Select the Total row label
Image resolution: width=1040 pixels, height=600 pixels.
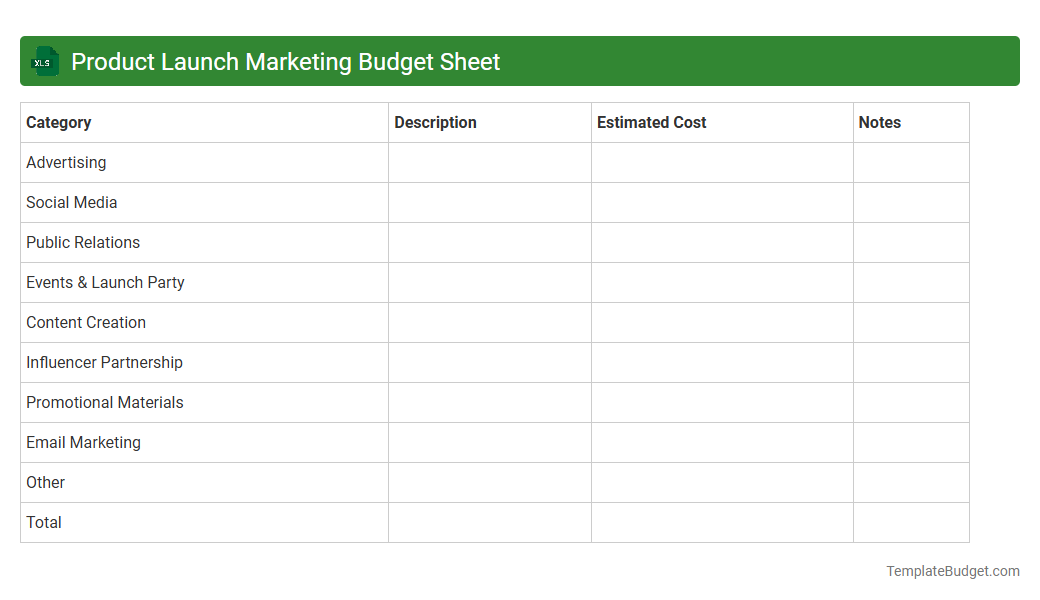43,522
